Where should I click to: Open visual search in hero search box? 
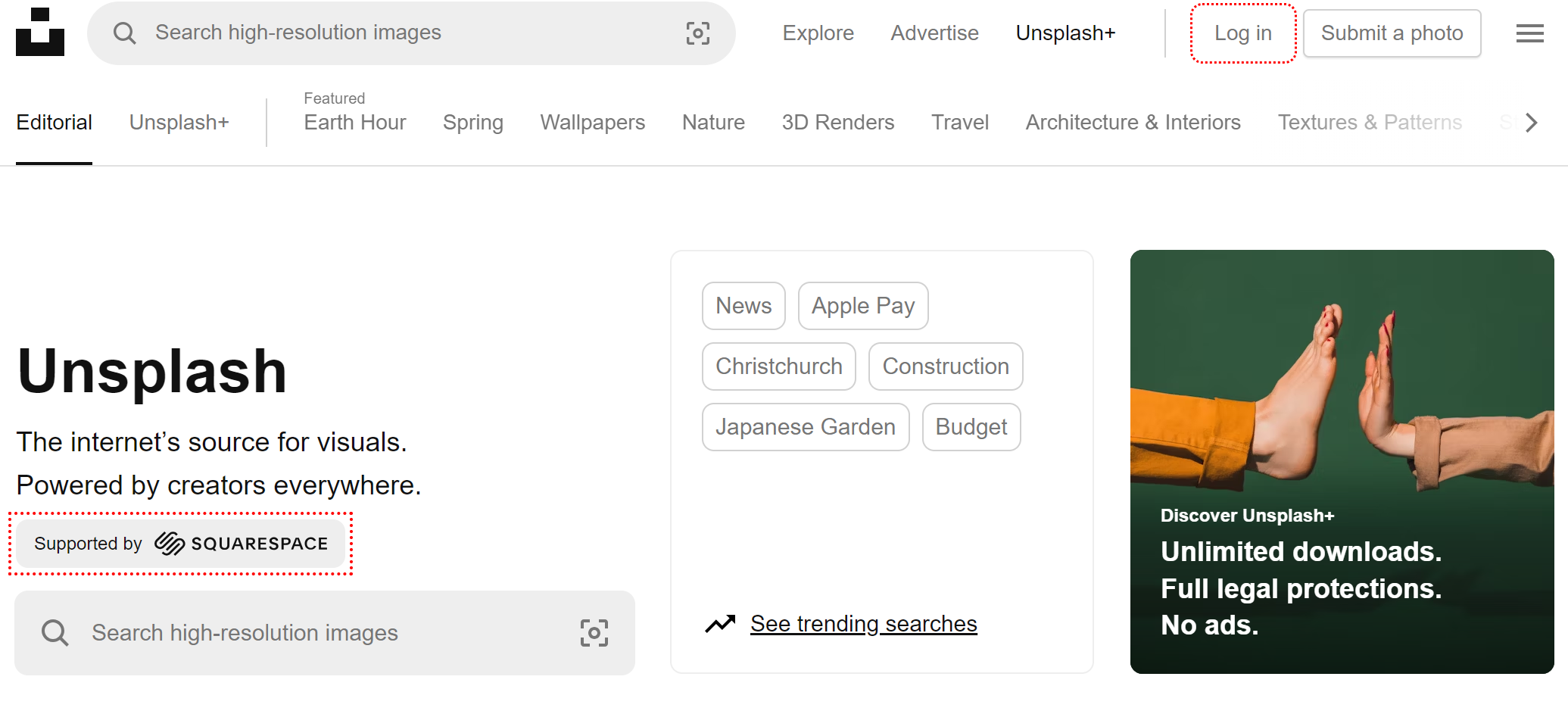tap(594, 633)
